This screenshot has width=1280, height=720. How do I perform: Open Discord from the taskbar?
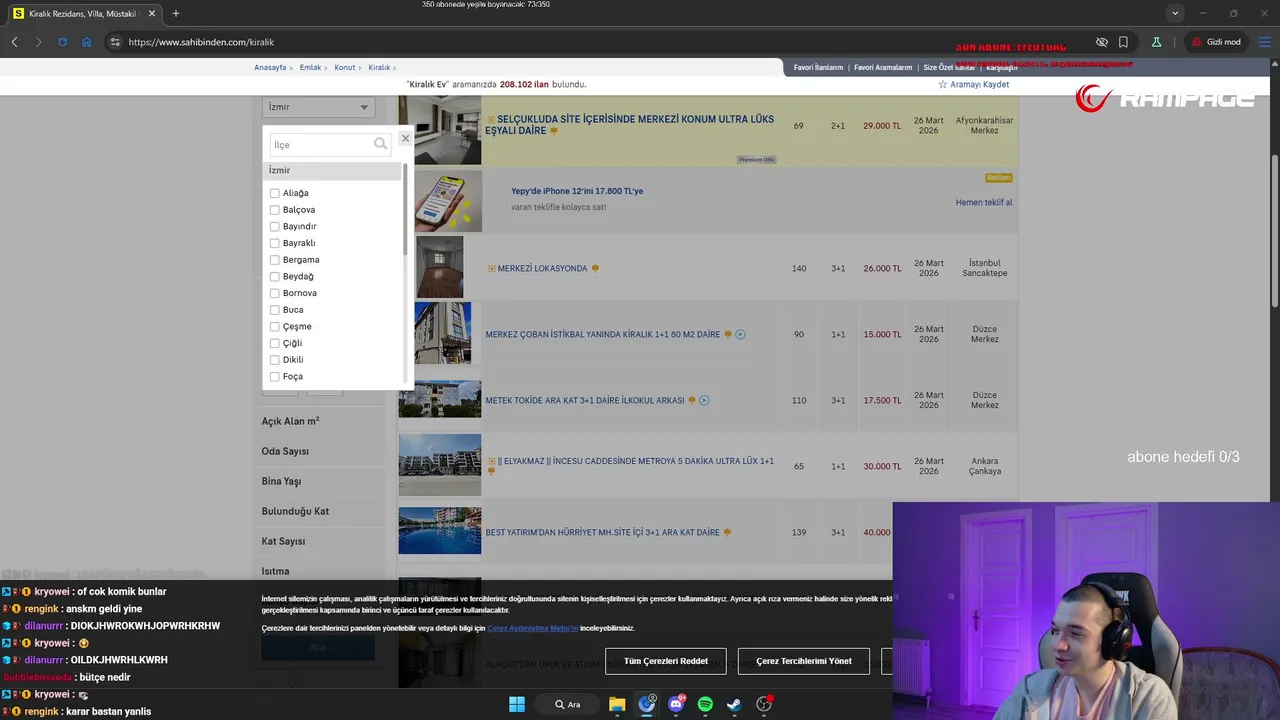pos(676,704)
